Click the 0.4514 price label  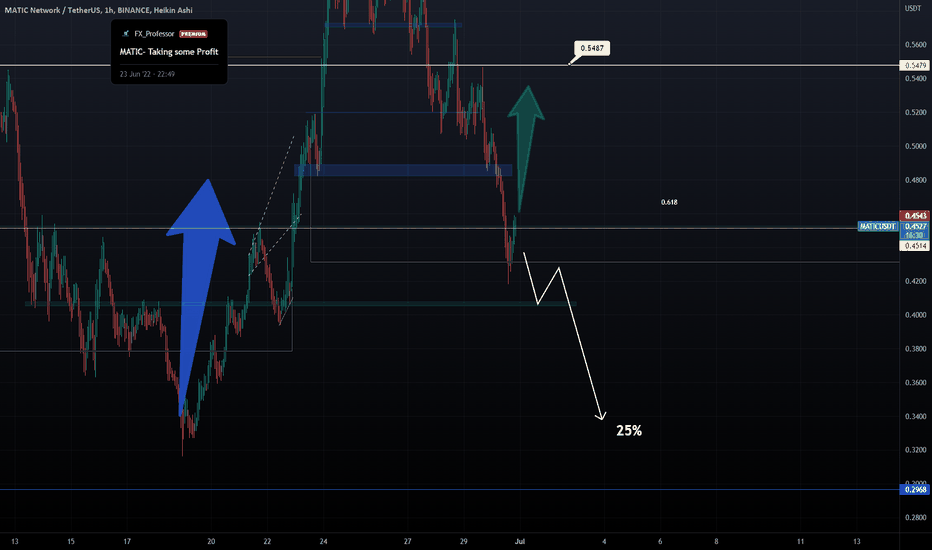pyautogui.click(x=915, y=246)
